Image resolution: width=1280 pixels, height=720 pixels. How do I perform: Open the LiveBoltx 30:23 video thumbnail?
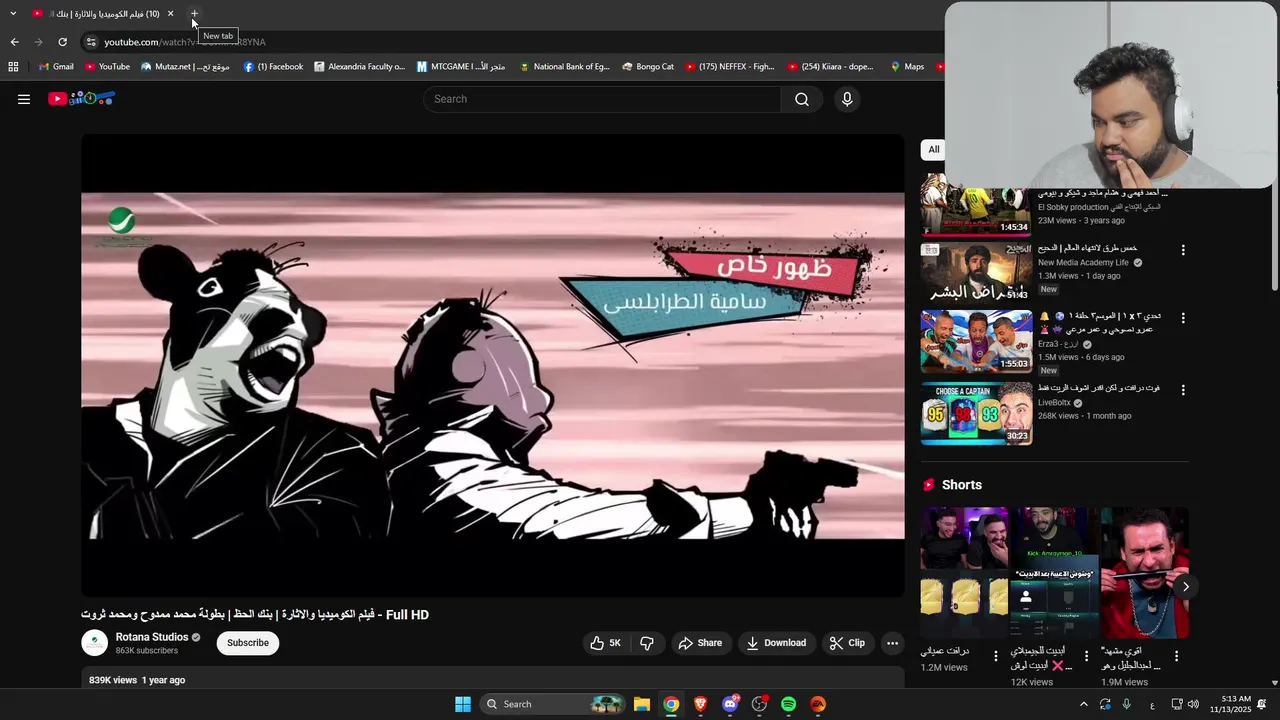tap(976, 413)
